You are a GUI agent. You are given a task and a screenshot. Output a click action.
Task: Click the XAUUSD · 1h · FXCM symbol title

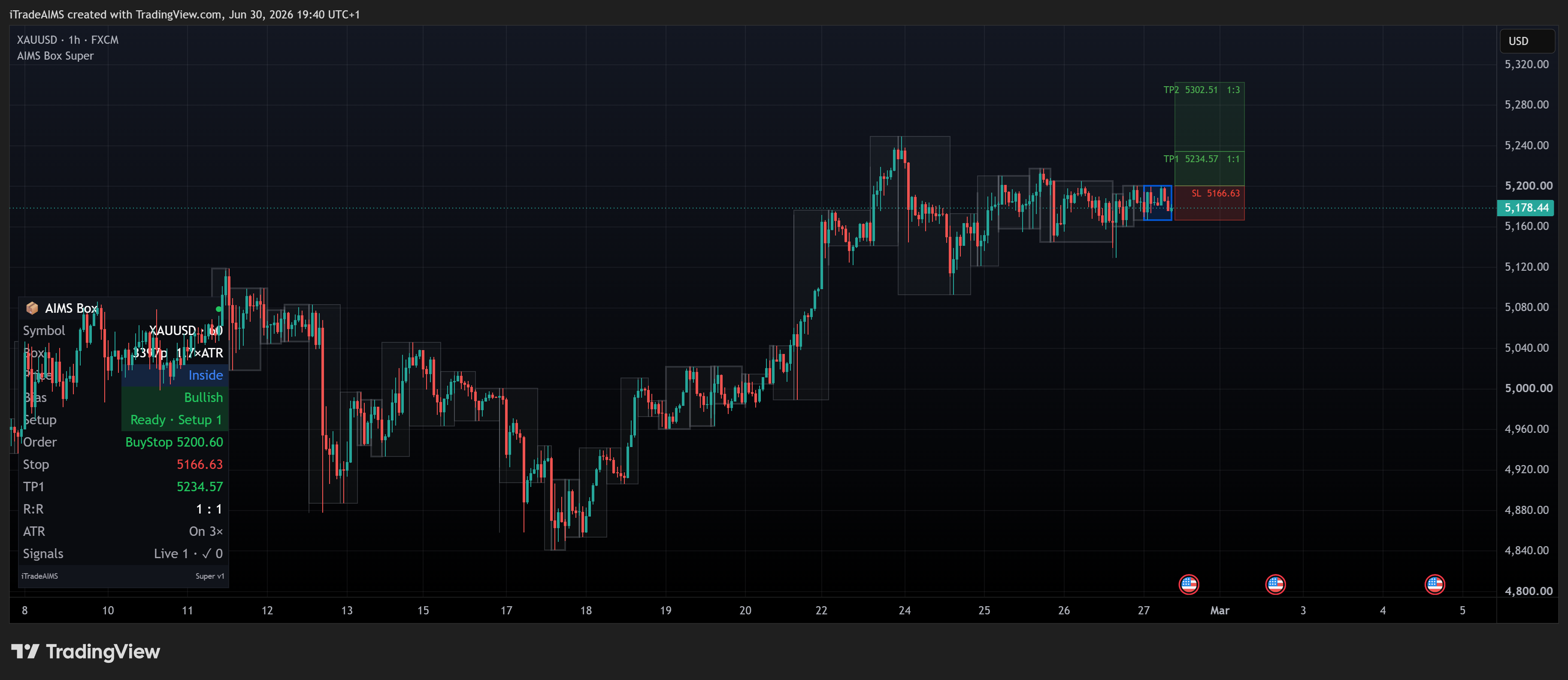(67, 39)
